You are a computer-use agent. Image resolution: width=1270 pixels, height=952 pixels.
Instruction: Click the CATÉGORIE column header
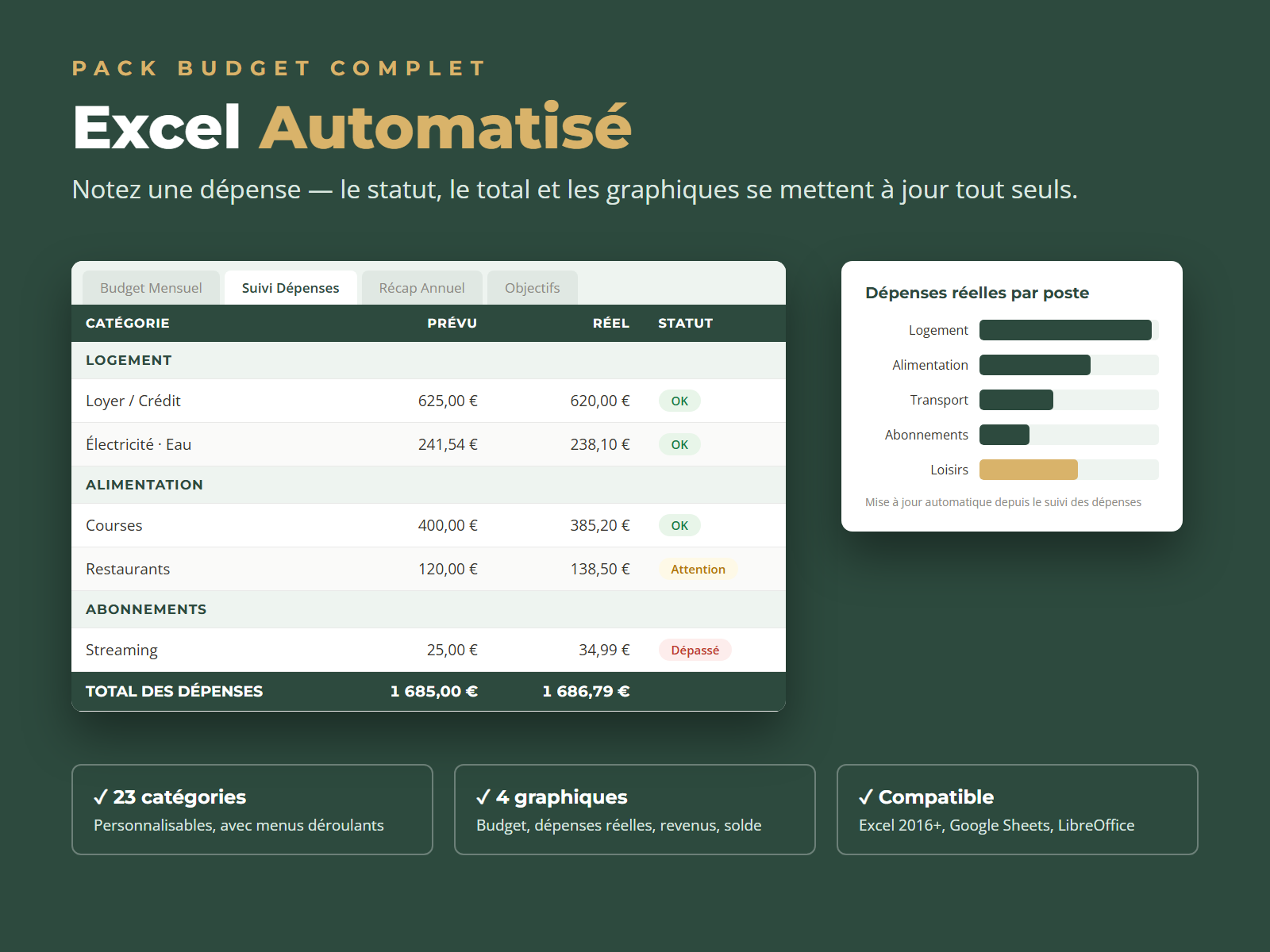point(128,323)
